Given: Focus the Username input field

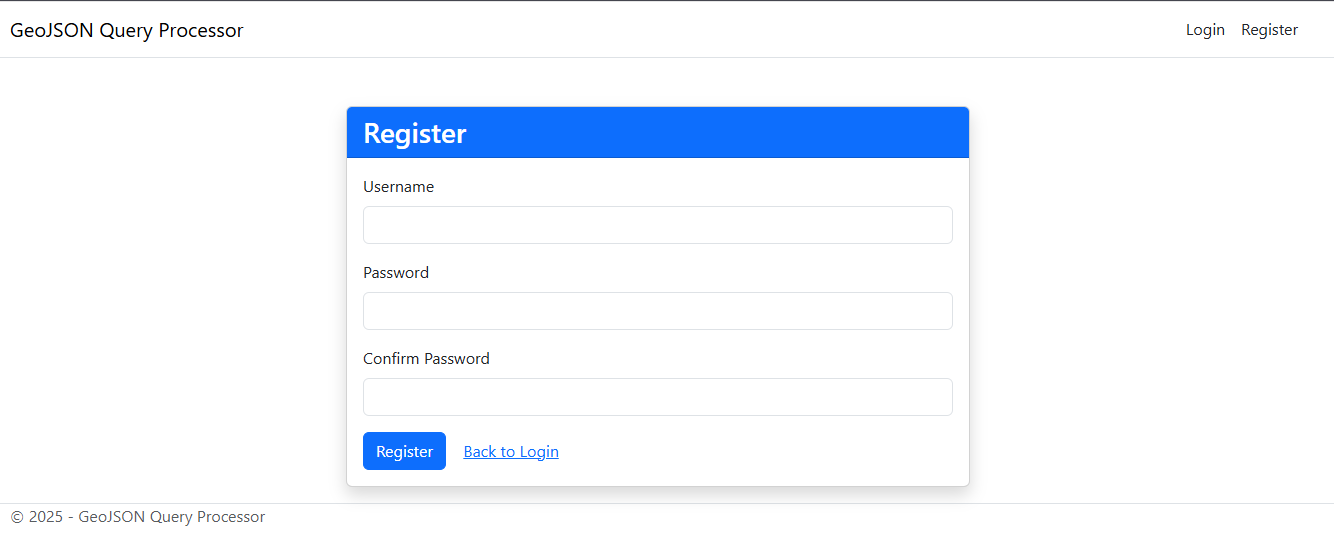Looking at the screenshot, I should click(x=657, y=225).
